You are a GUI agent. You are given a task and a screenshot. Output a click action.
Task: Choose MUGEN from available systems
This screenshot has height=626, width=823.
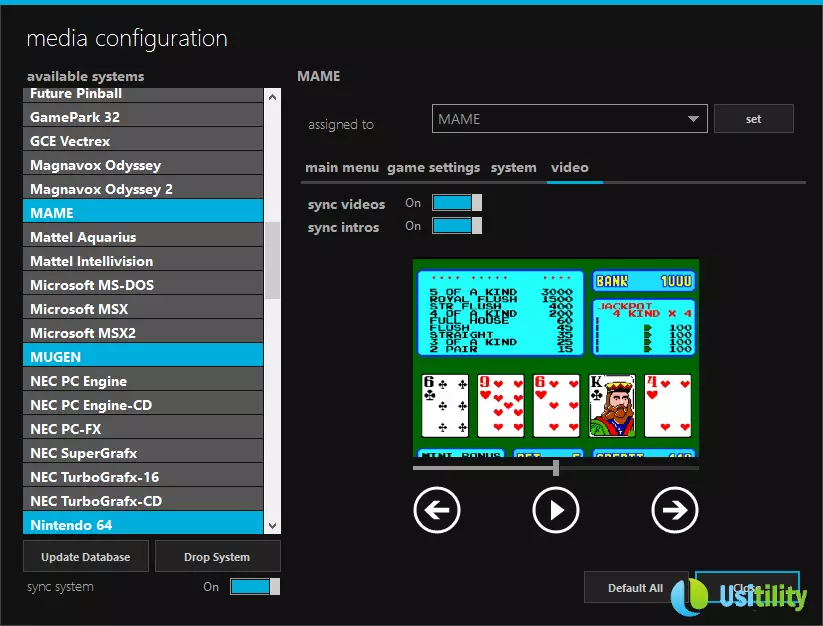pyautogui.click(x=142, y=356)
